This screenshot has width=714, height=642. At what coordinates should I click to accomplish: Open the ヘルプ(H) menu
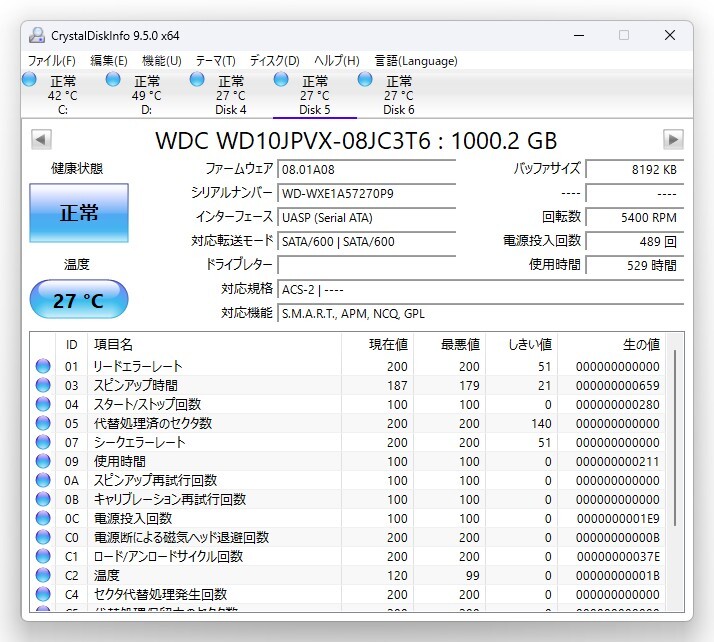(x=337, y=61)
